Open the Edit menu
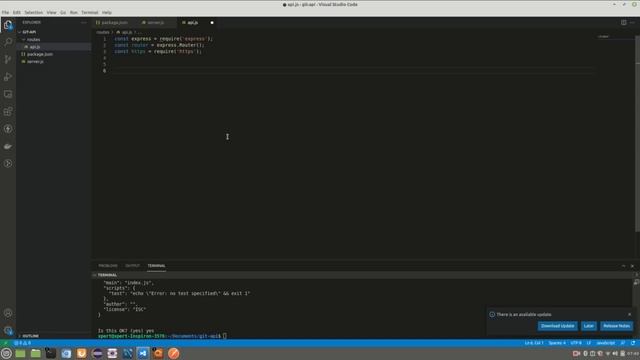Image resolution: width=640 pixels, height=360 pixels. click(x=16, y=13)
